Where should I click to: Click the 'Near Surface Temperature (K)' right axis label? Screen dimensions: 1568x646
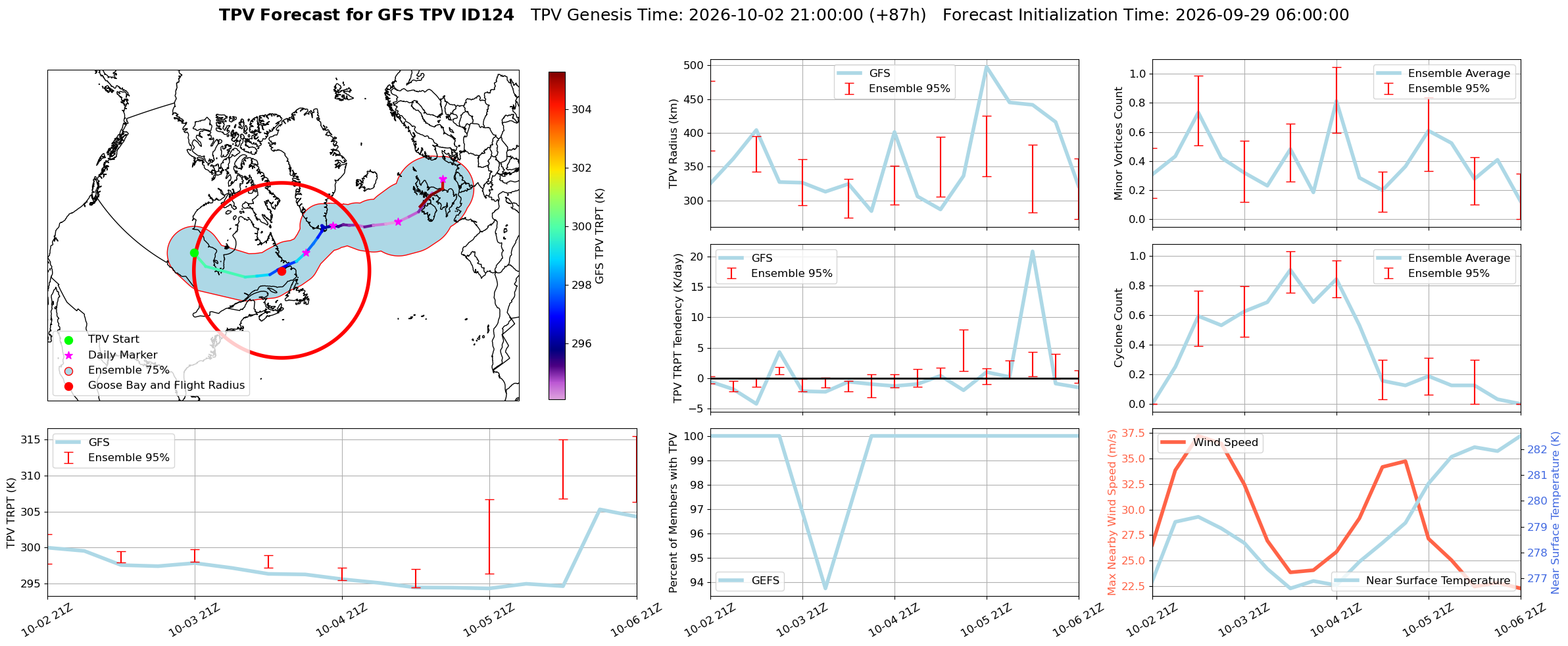pyautogui.click(x=1556, y=512)
